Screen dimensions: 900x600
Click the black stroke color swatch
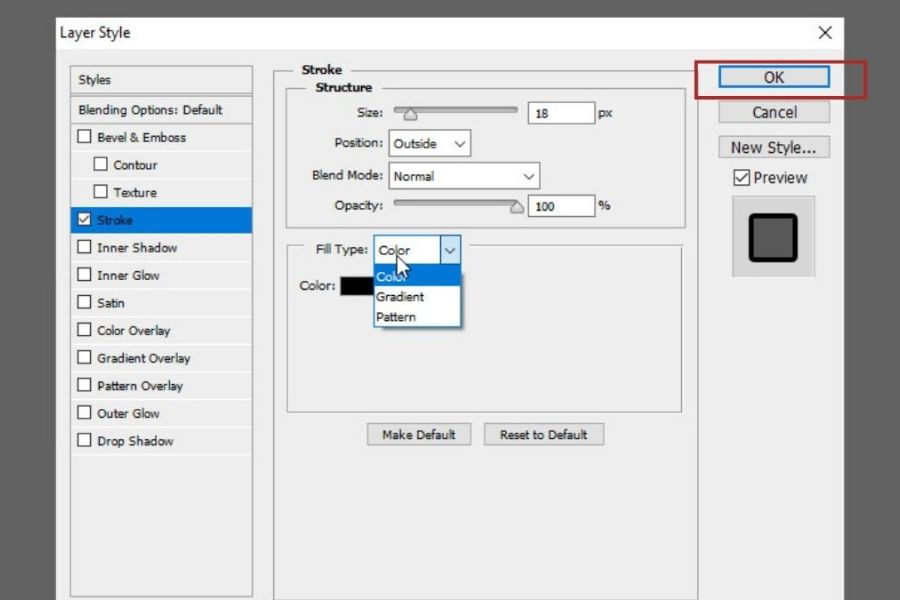[x=356, y=286]
